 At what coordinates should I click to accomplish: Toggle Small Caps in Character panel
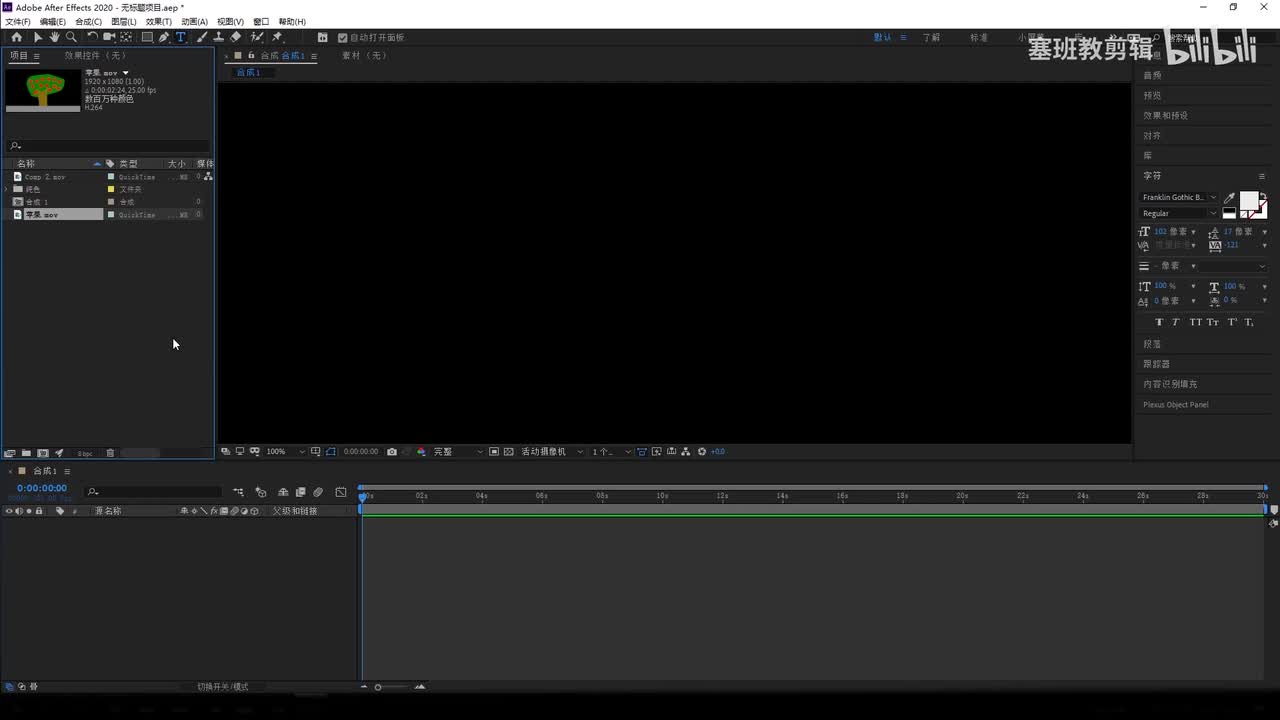pos(1213,322)
